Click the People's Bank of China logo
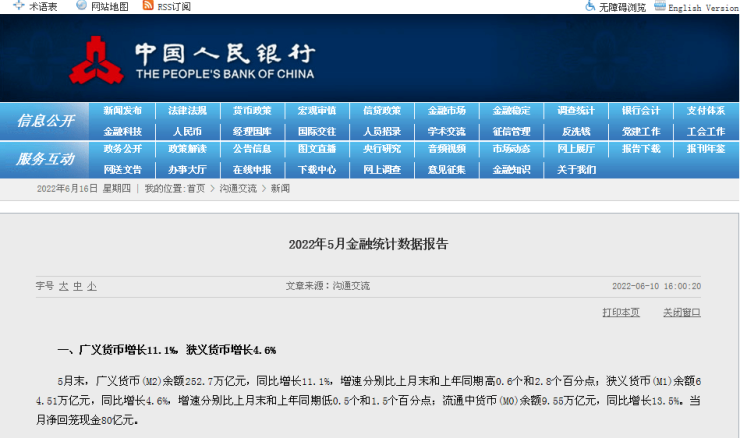This screenshot has height=438, width=740. pyautogui.click(x=96, y=60)
